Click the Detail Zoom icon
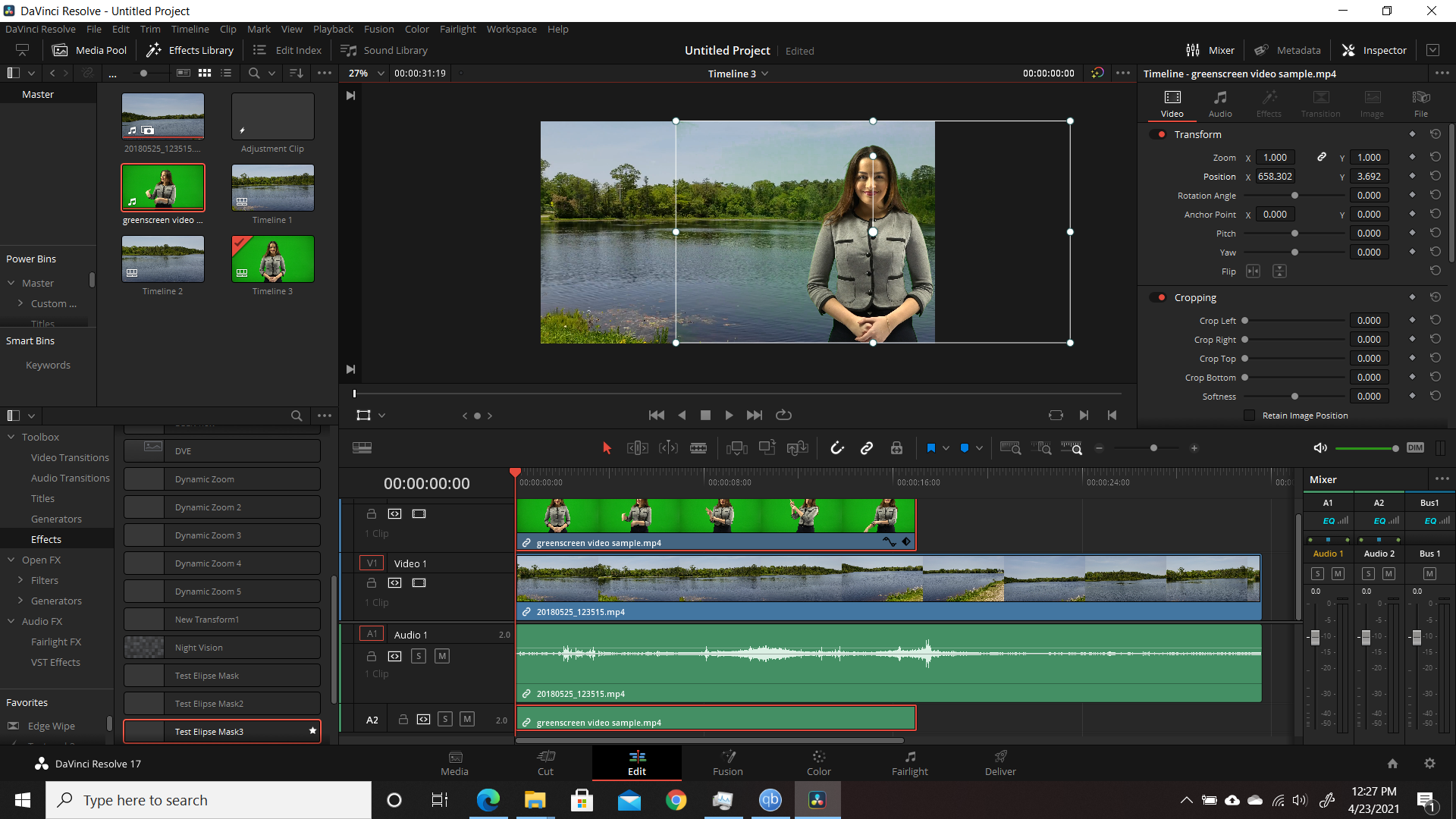Image resolution: width=1456 pixels, height=819 pixels. pos(1042,448)
